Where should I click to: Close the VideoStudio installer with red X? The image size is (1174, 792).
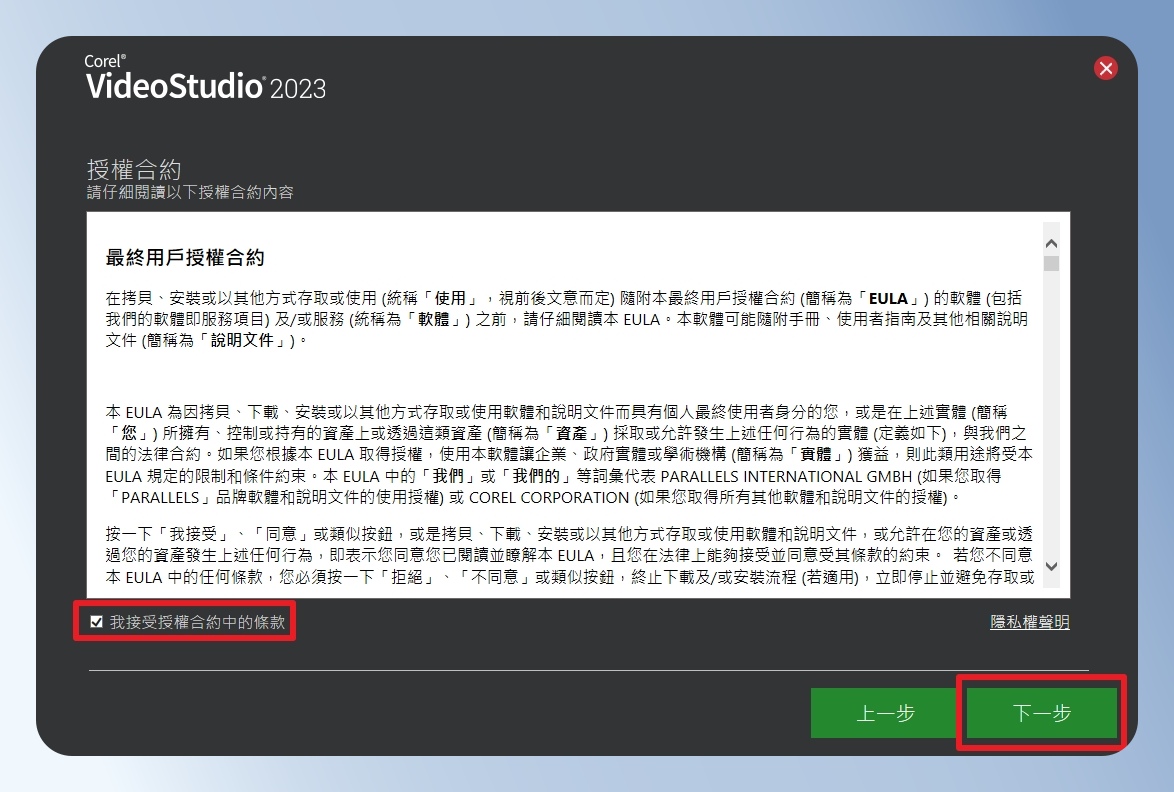pyautogui.click(x=1105, y=68)
